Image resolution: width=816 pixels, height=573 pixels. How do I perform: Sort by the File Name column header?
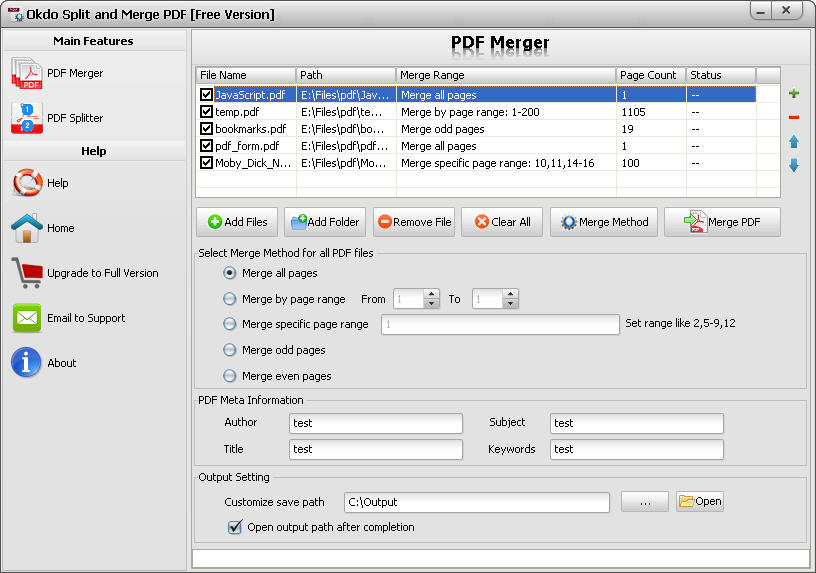click(x=246, y=75)
